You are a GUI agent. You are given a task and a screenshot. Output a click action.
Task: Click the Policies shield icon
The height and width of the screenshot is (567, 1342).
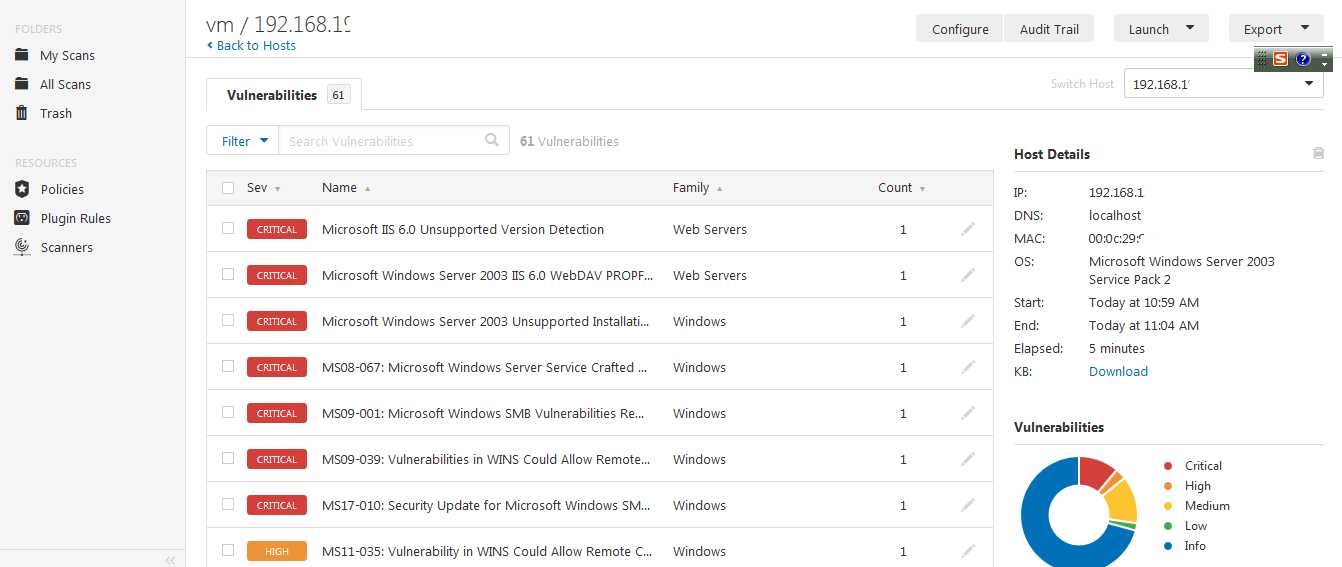21,189
